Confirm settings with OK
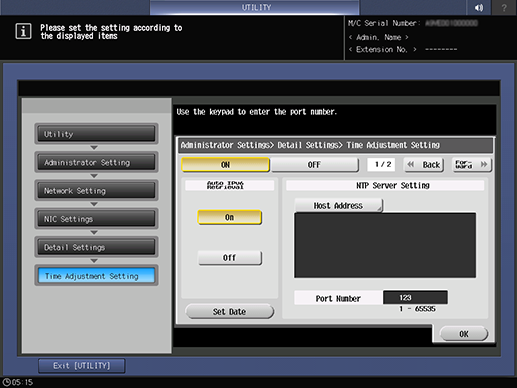 click(x=464, y=334)
